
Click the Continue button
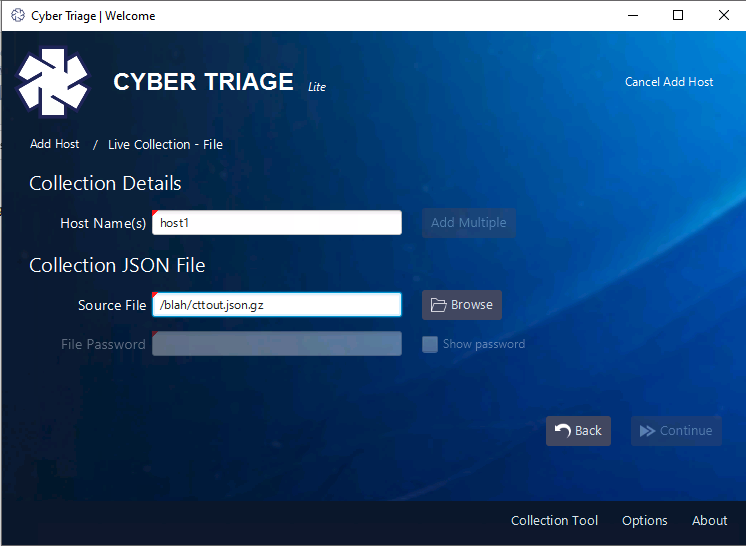(676, 431)
